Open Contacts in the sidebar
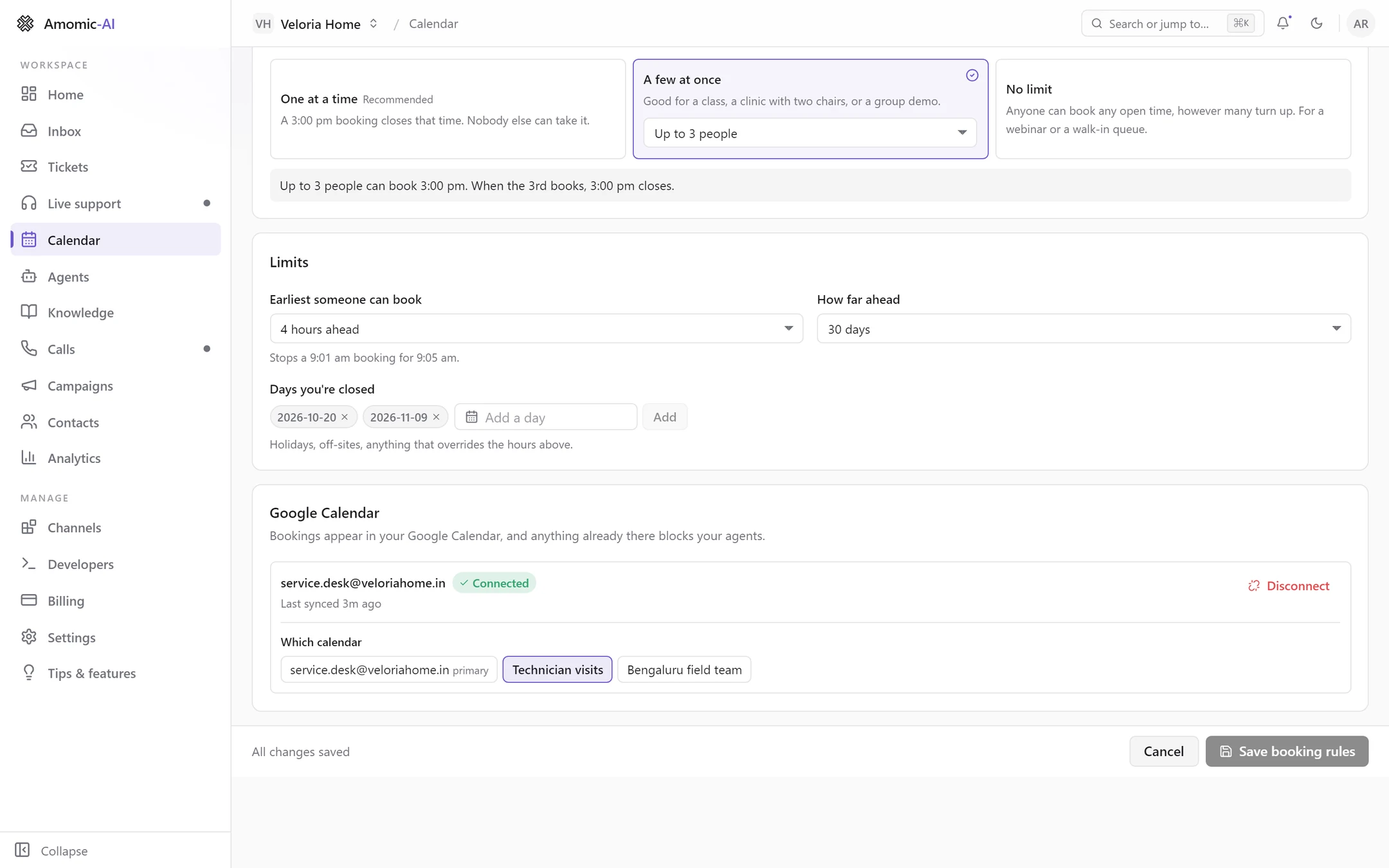Image resolution: width=1389 pixels, height=868 pixels. [x=116, y=422]
